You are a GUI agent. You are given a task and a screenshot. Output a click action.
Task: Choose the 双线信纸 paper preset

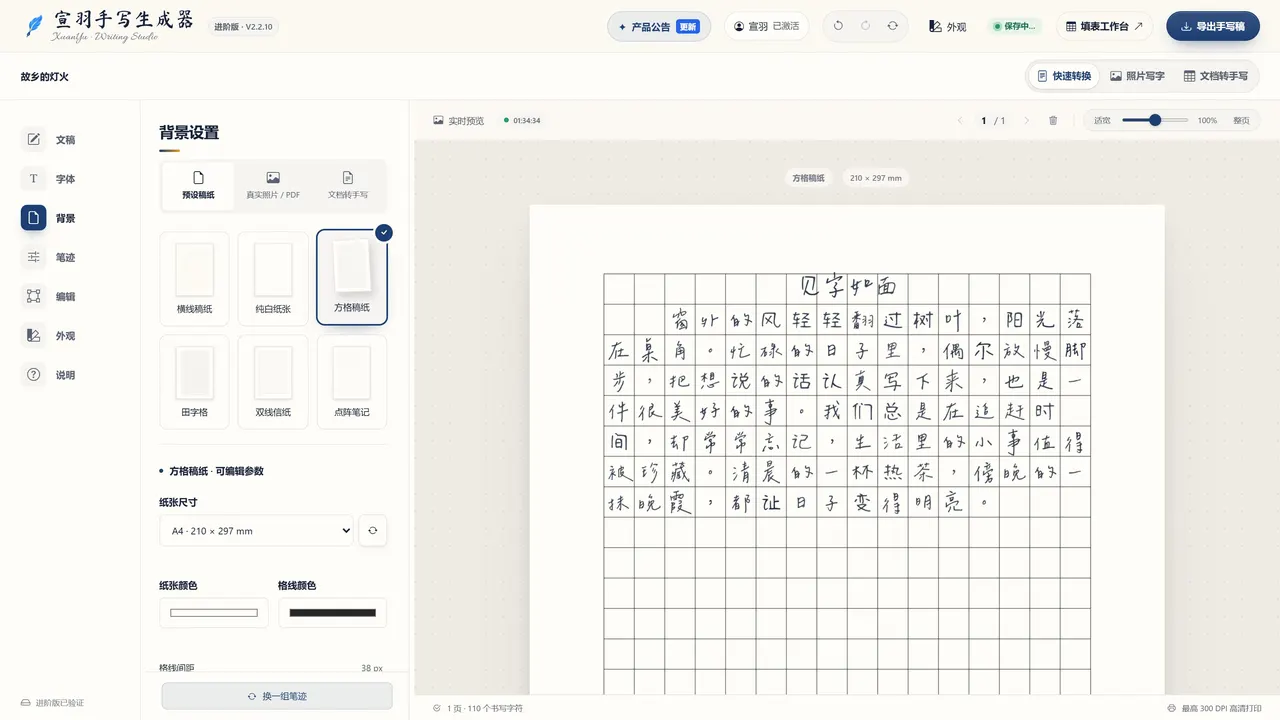[273, 382]
